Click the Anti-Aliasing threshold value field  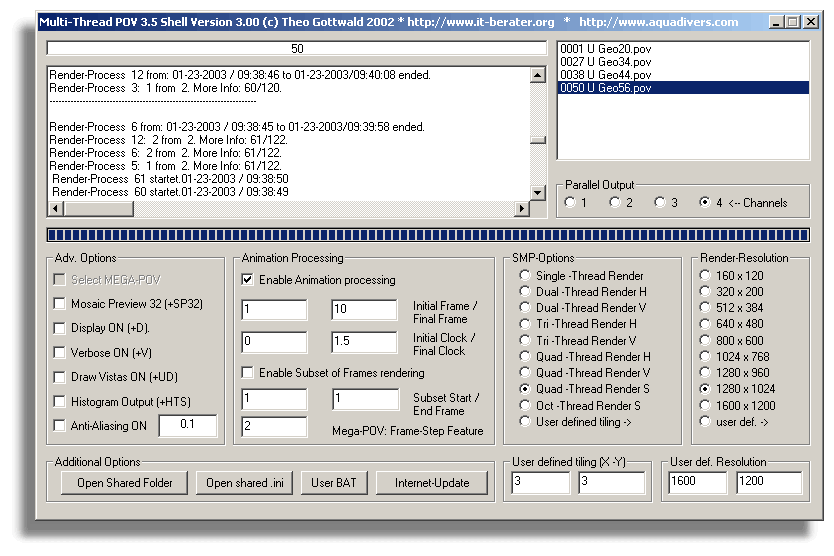(187, 426)
